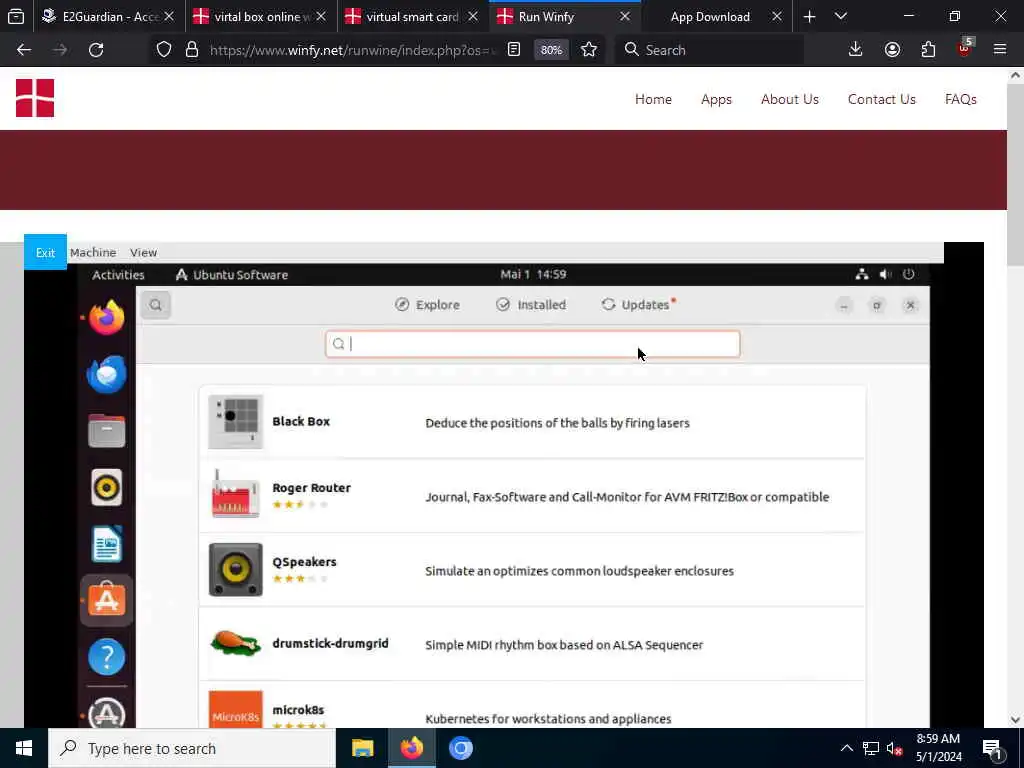Open the View menu

tap(143, 252)
